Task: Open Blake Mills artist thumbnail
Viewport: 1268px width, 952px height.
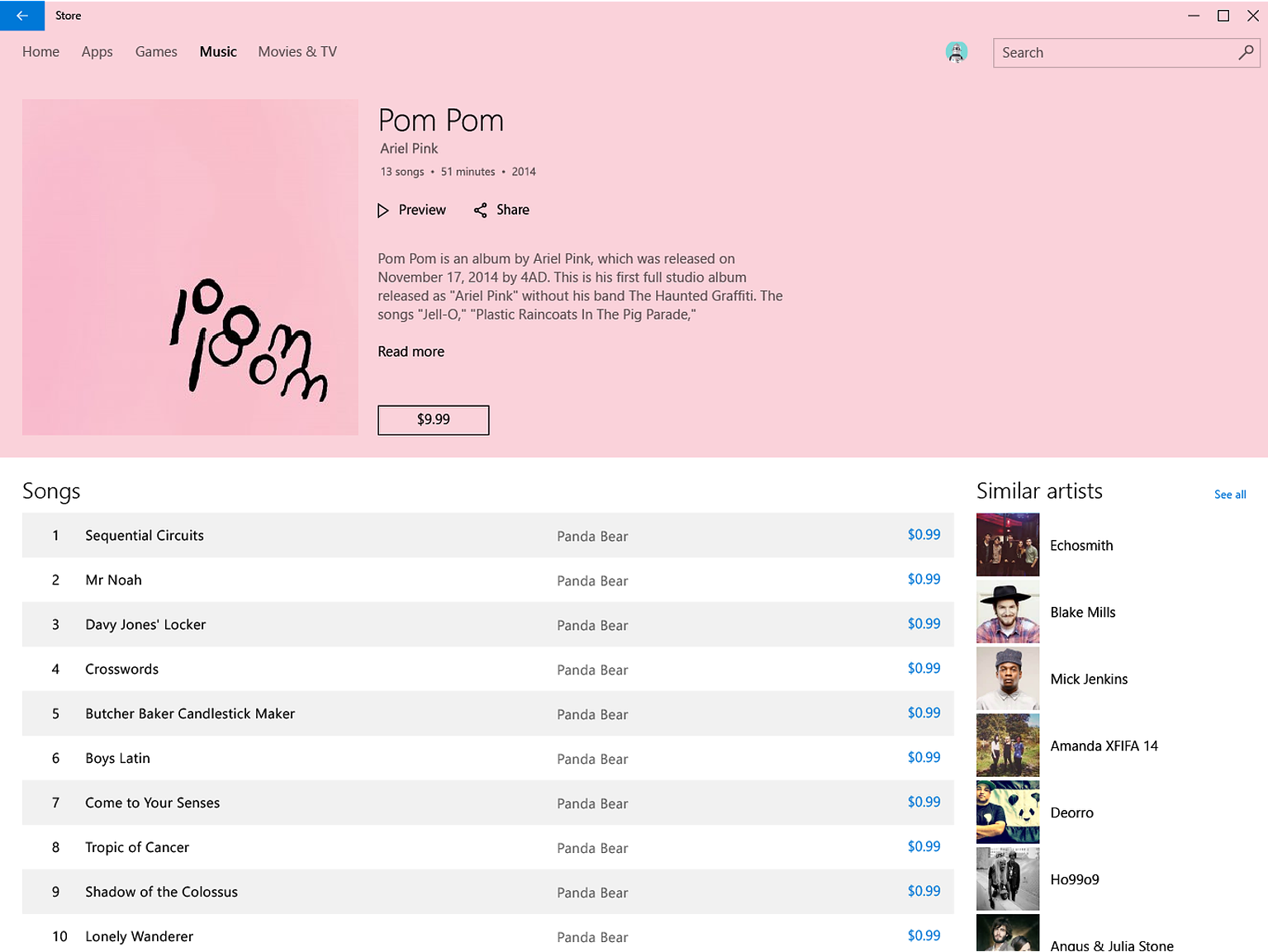Action: [1008, 612]
